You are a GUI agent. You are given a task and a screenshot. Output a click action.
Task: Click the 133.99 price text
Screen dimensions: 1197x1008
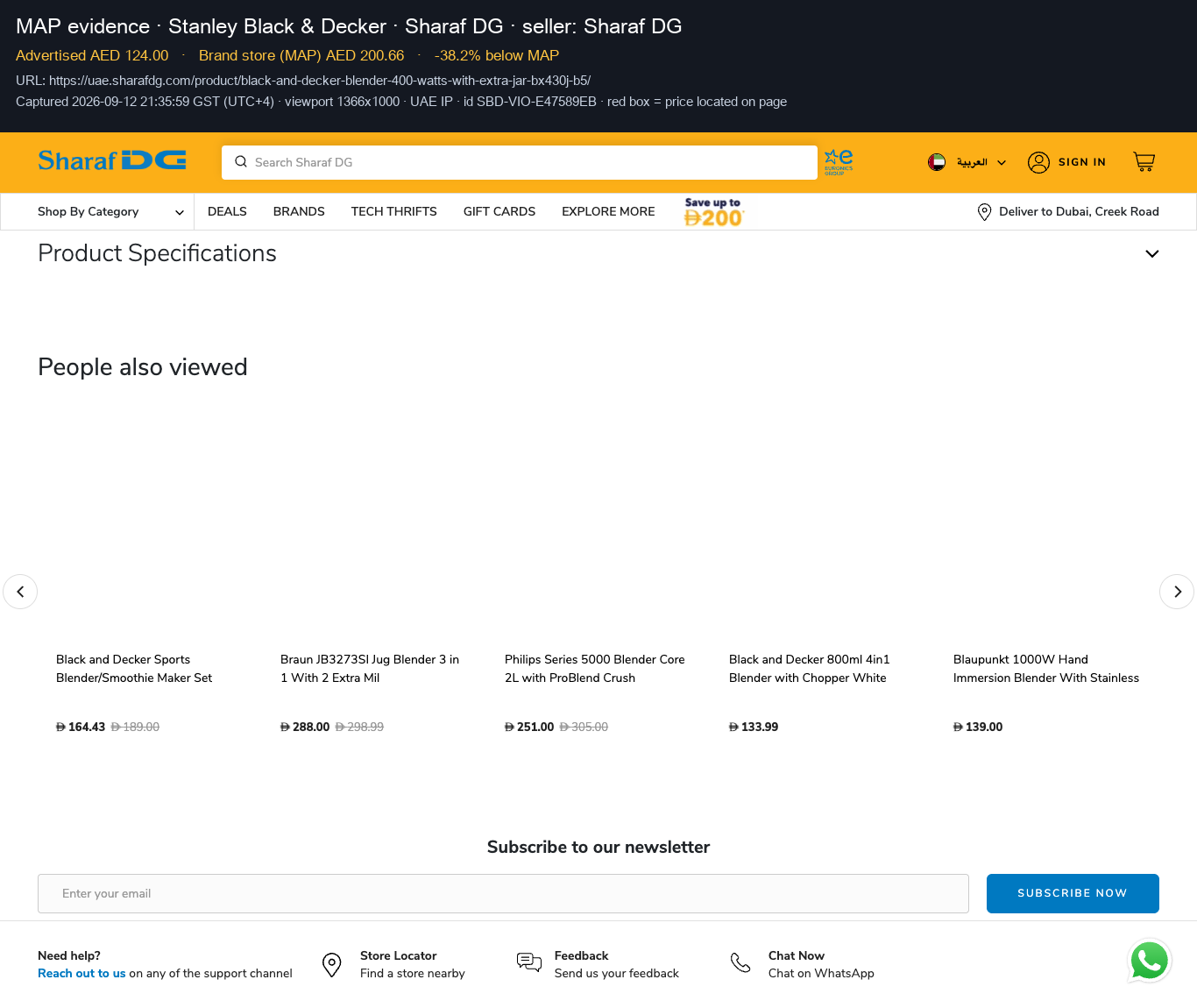tap(754, 728)
